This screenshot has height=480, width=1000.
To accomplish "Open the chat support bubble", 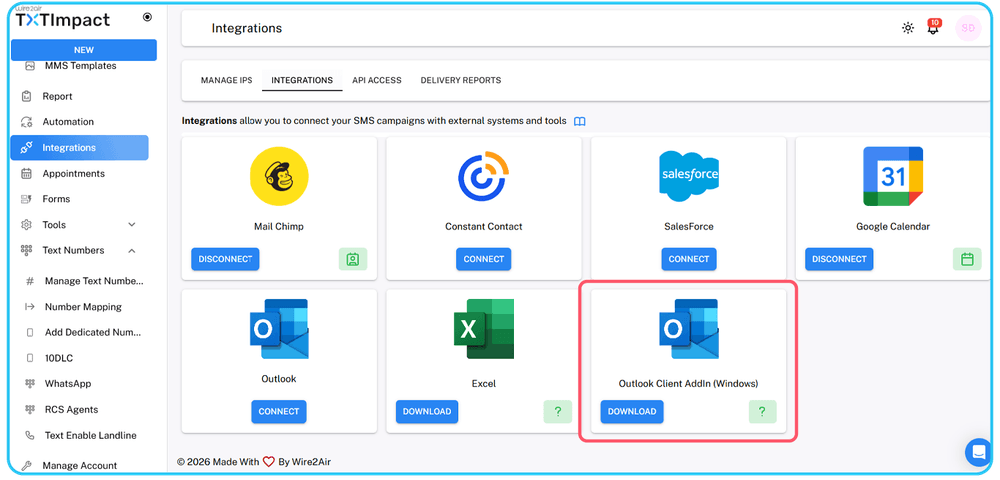I will pyautogui.click(x=977, y=452).
